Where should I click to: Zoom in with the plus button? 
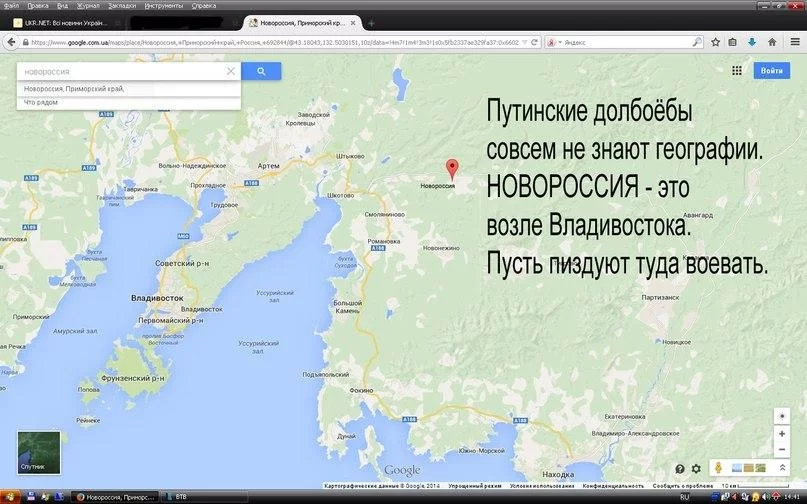click(782, 433)
